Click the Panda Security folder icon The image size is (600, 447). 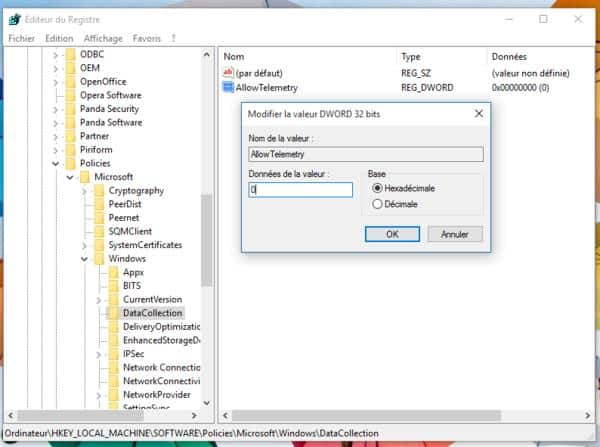(x=70, y=109)
